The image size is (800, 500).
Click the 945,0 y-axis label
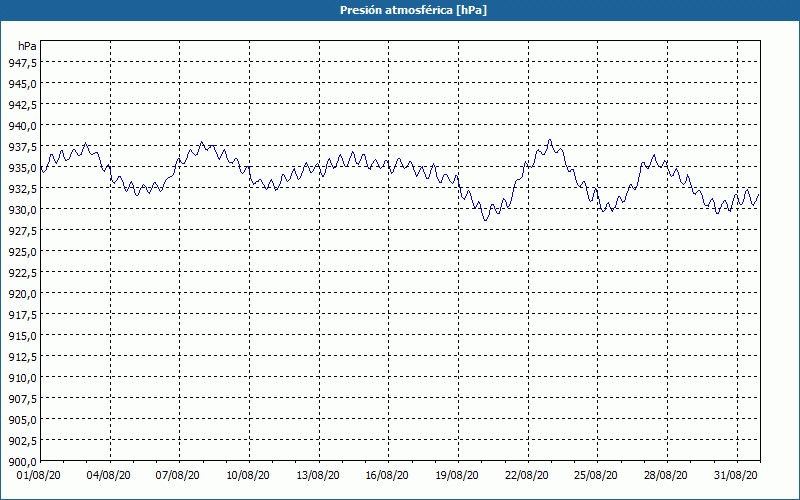(22, 84)
